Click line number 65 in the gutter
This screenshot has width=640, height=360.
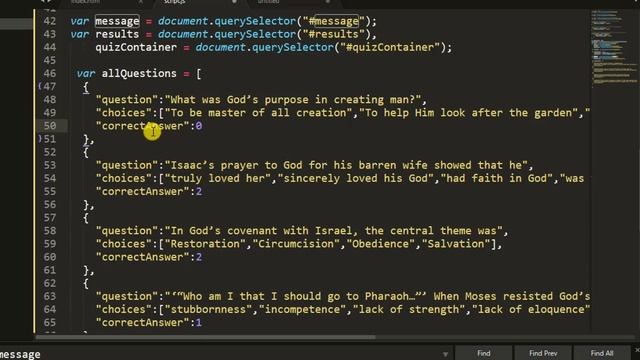[x=50, y=322]
